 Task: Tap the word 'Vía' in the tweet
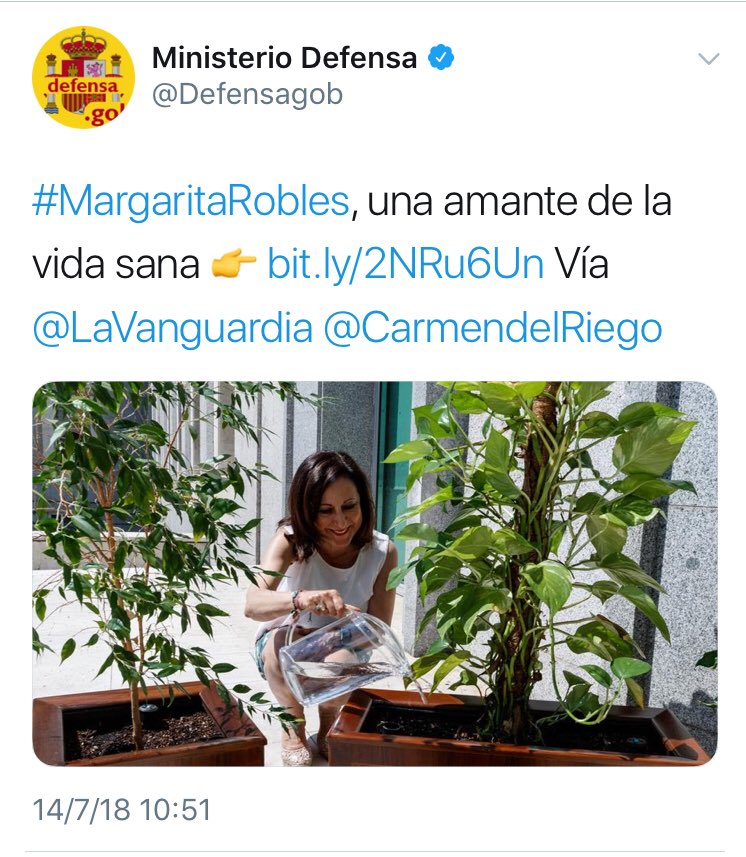click(581, 265)
